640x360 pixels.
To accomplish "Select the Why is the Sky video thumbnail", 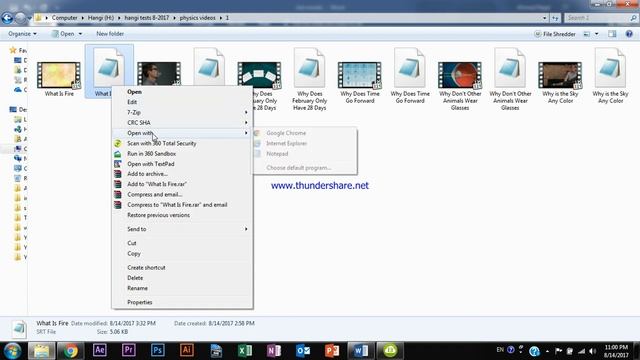I will pos(560,75).
